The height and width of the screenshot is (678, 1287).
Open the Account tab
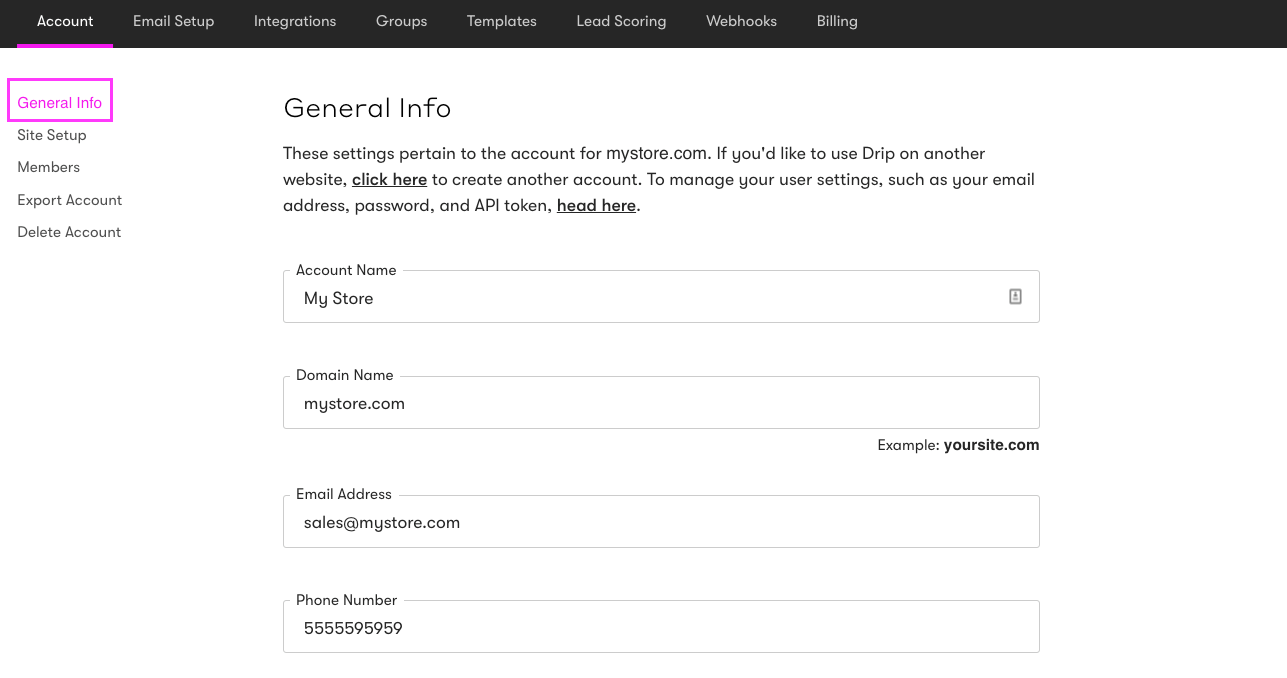tap(65, 21)
